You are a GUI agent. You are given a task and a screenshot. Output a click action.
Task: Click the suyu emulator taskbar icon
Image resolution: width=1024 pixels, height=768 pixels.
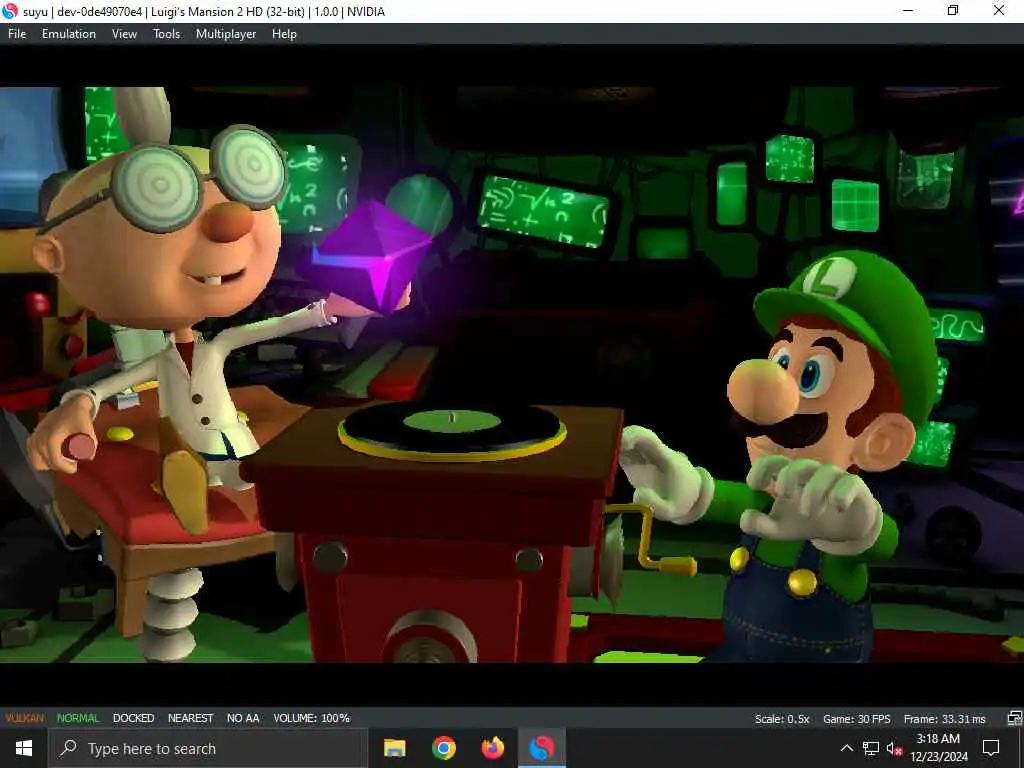541,748
